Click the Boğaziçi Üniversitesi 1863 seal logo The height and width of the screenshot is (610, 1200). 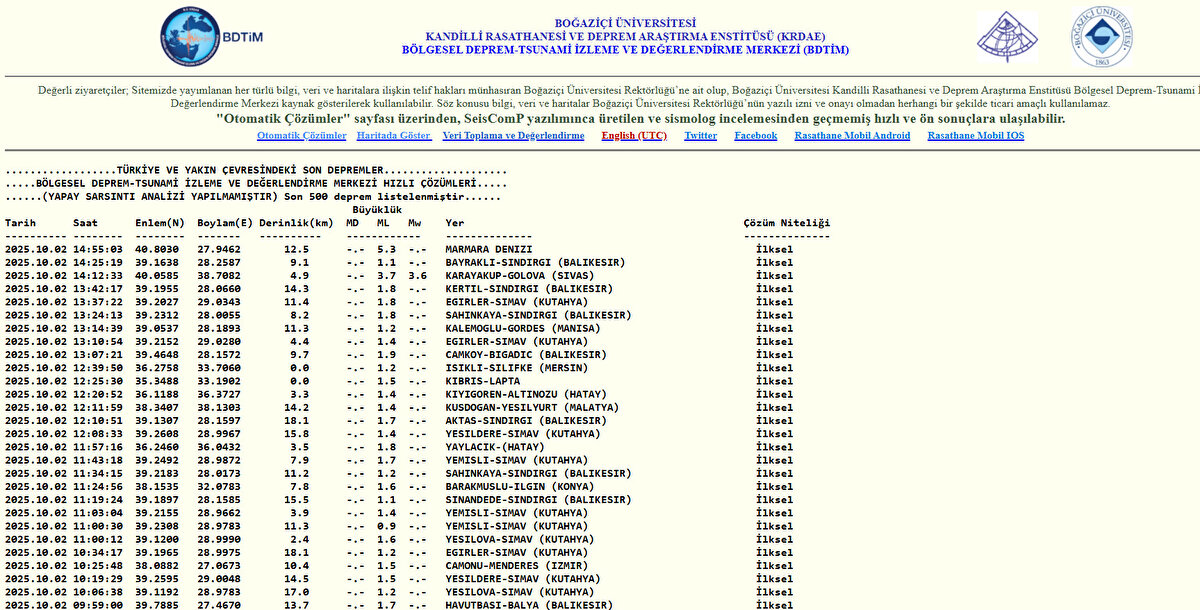(x=1102, y=37)
